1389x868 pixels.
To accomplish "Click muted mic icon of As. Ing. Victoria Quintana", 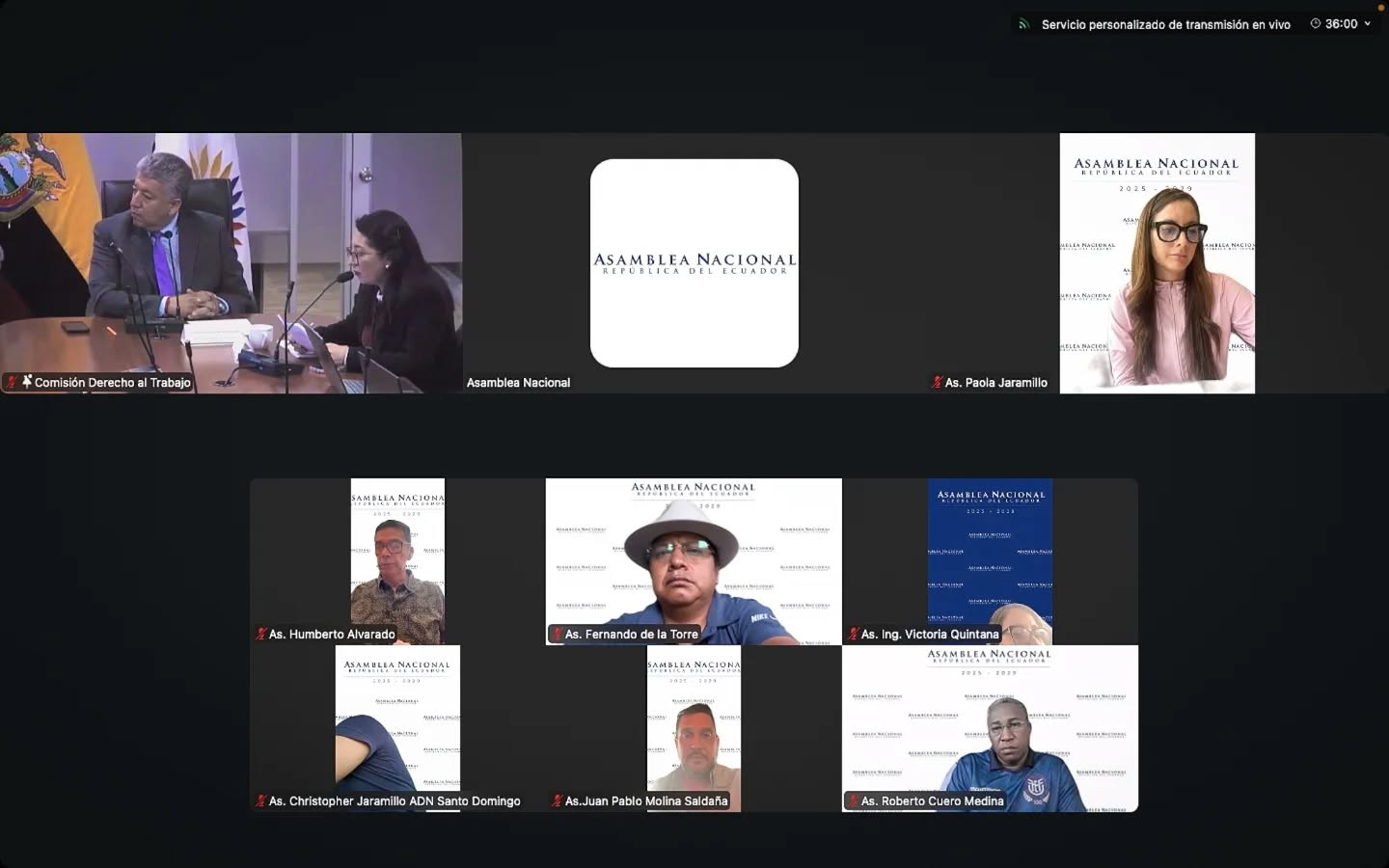I will point(853,635).
